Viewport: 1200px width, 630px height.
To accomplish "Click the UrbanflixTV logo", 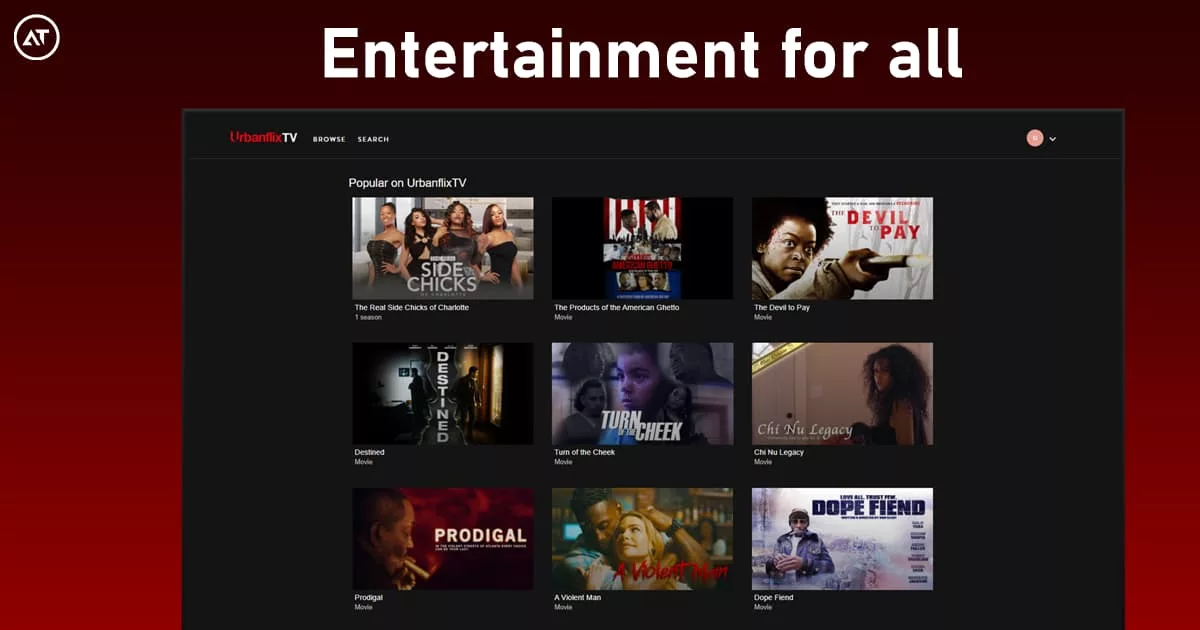I will click(x=264, y=138).
